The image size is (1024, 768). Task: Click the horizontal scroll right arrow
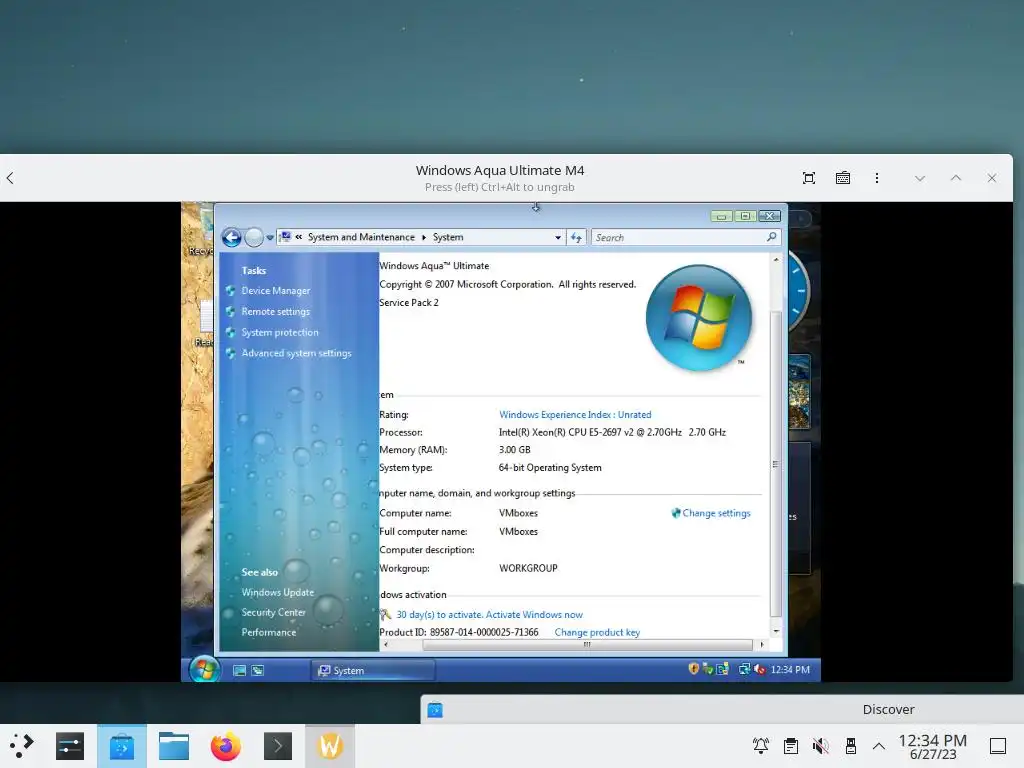tap(761, 645)
